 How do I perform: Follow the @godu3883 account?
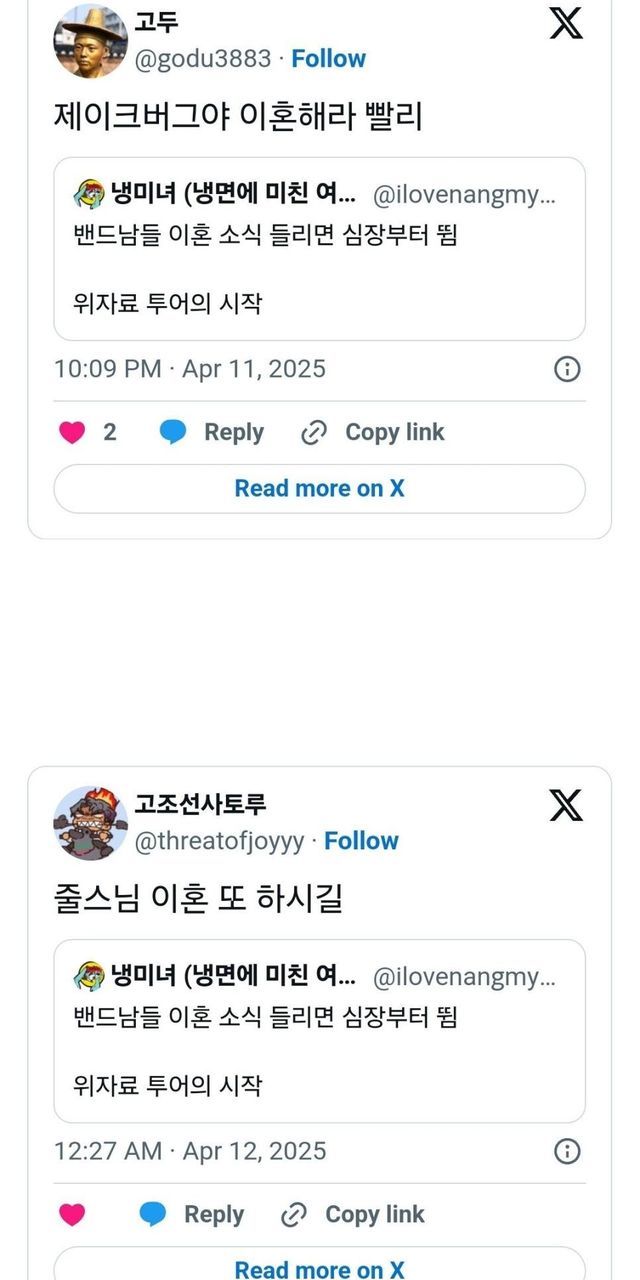click(329, 59)
